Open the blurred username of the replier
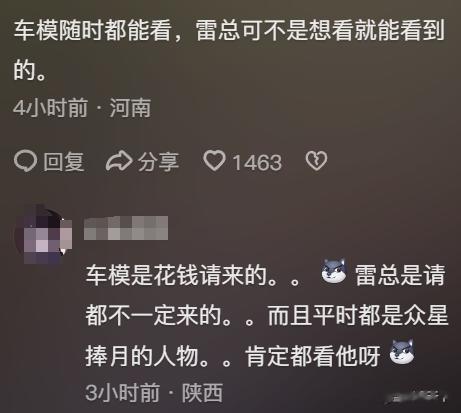Screen dimensions: 461x413 [x=126, y=228]
